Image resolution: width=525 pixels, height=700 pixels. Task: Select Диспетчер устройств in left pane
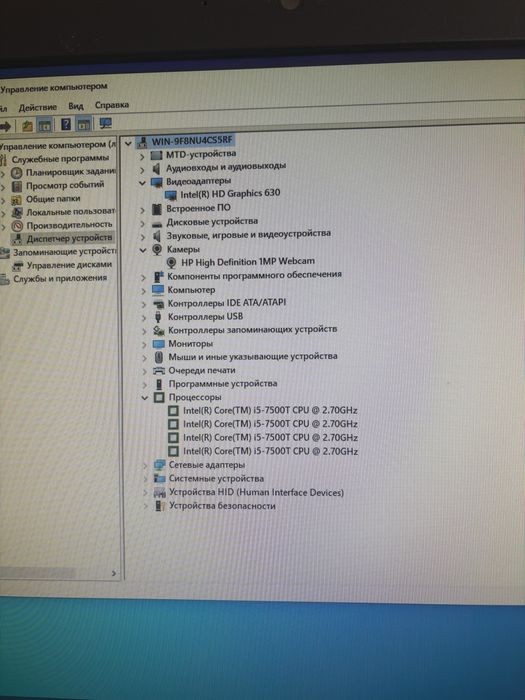69,238
